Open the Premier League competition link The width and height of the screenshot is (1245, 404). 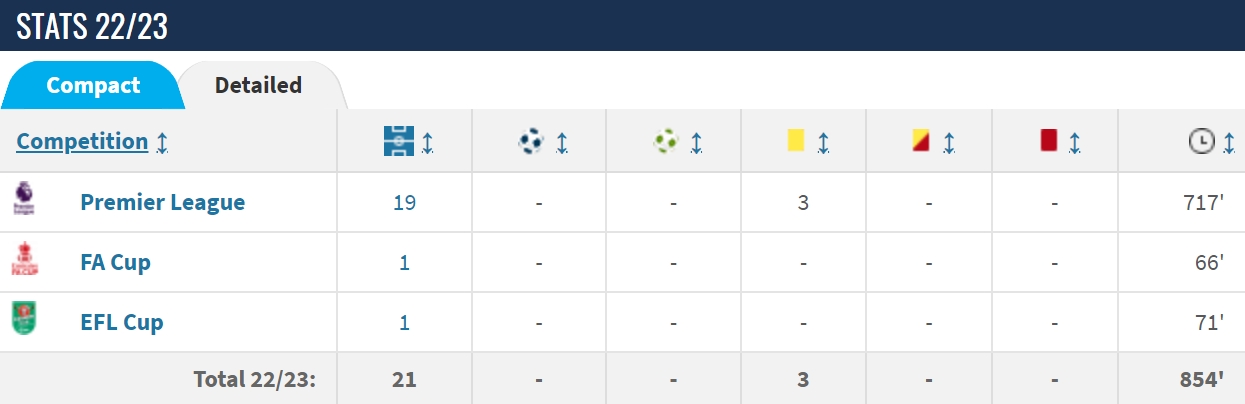click(x=163, y=202)
